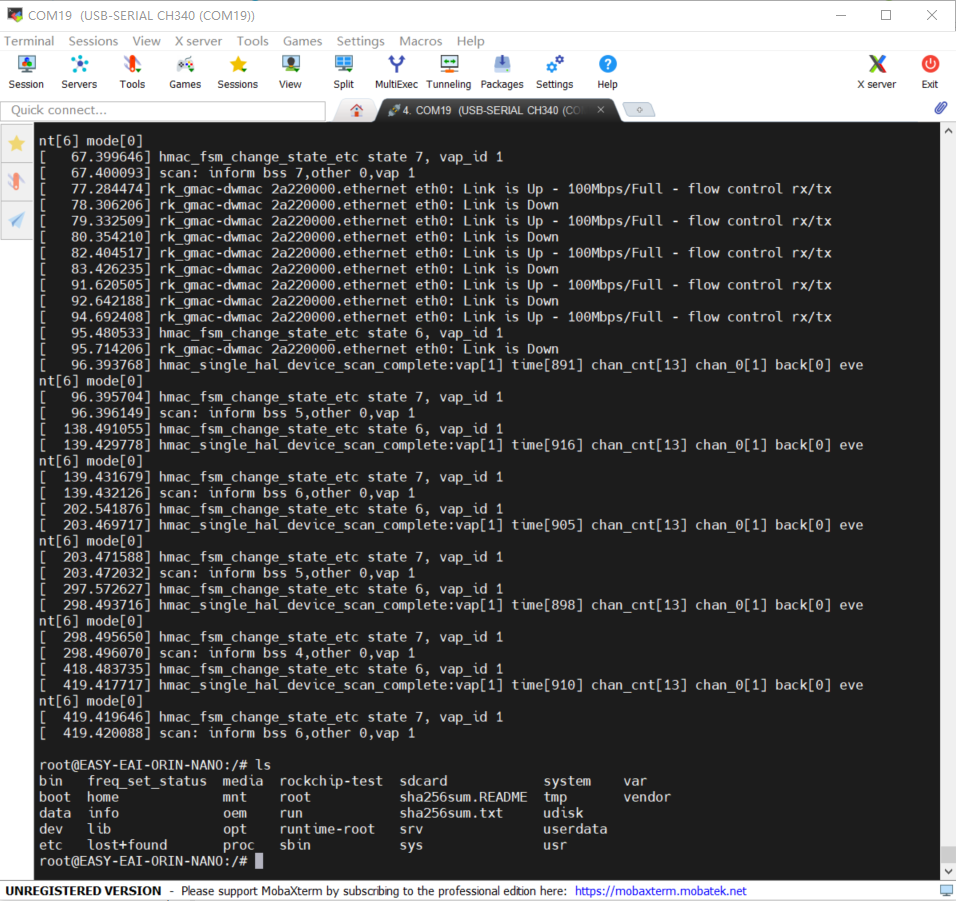Click the sha256sum.README file name
The height and width of the screenshot is (901, 956).
pyautogui.click(x=463, y=797)
